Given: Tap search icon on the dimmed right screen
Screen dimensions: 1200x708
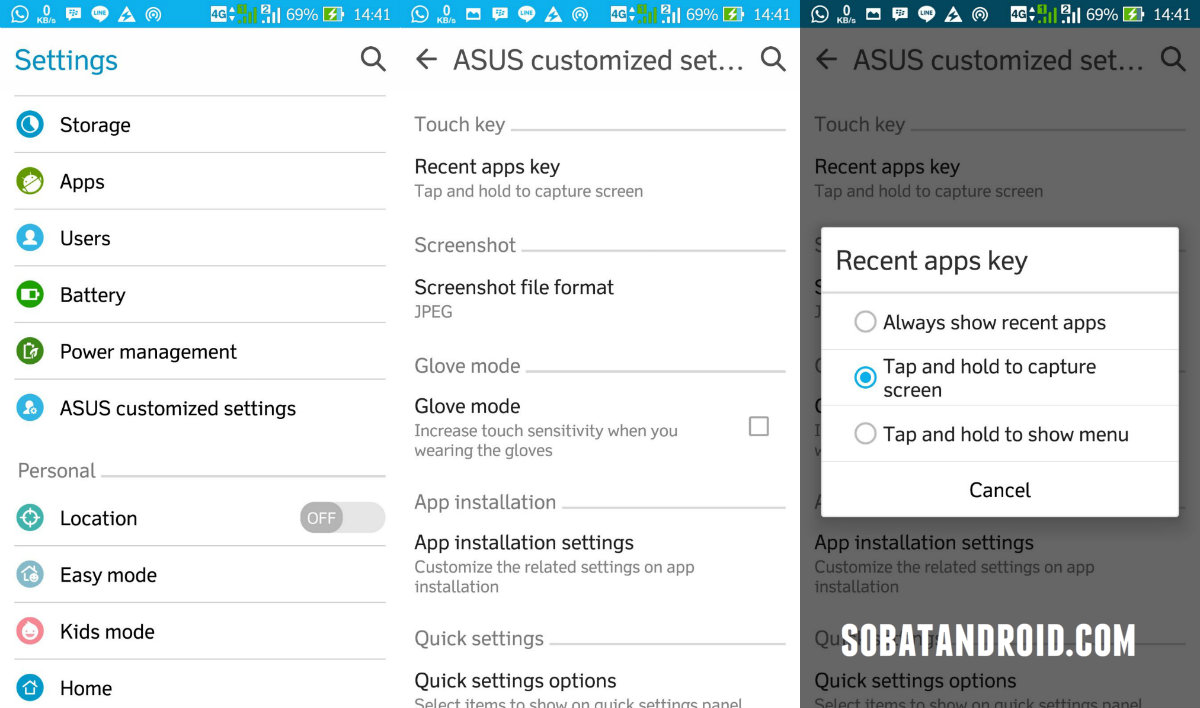Looking at the screenshot, I should point(1173,59).
